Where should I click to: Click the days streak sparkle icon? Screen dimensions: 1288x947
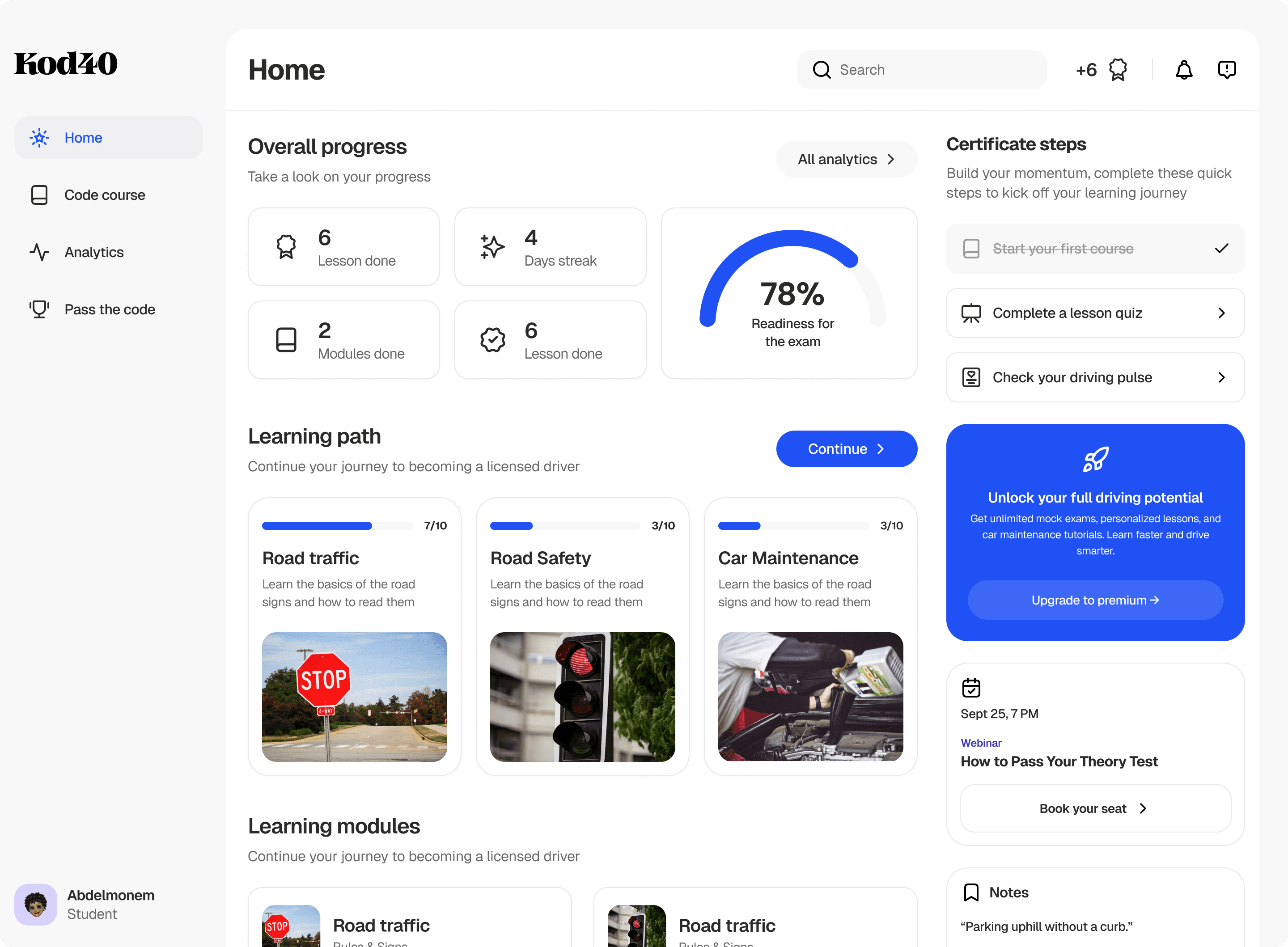(x=492, y=247)
